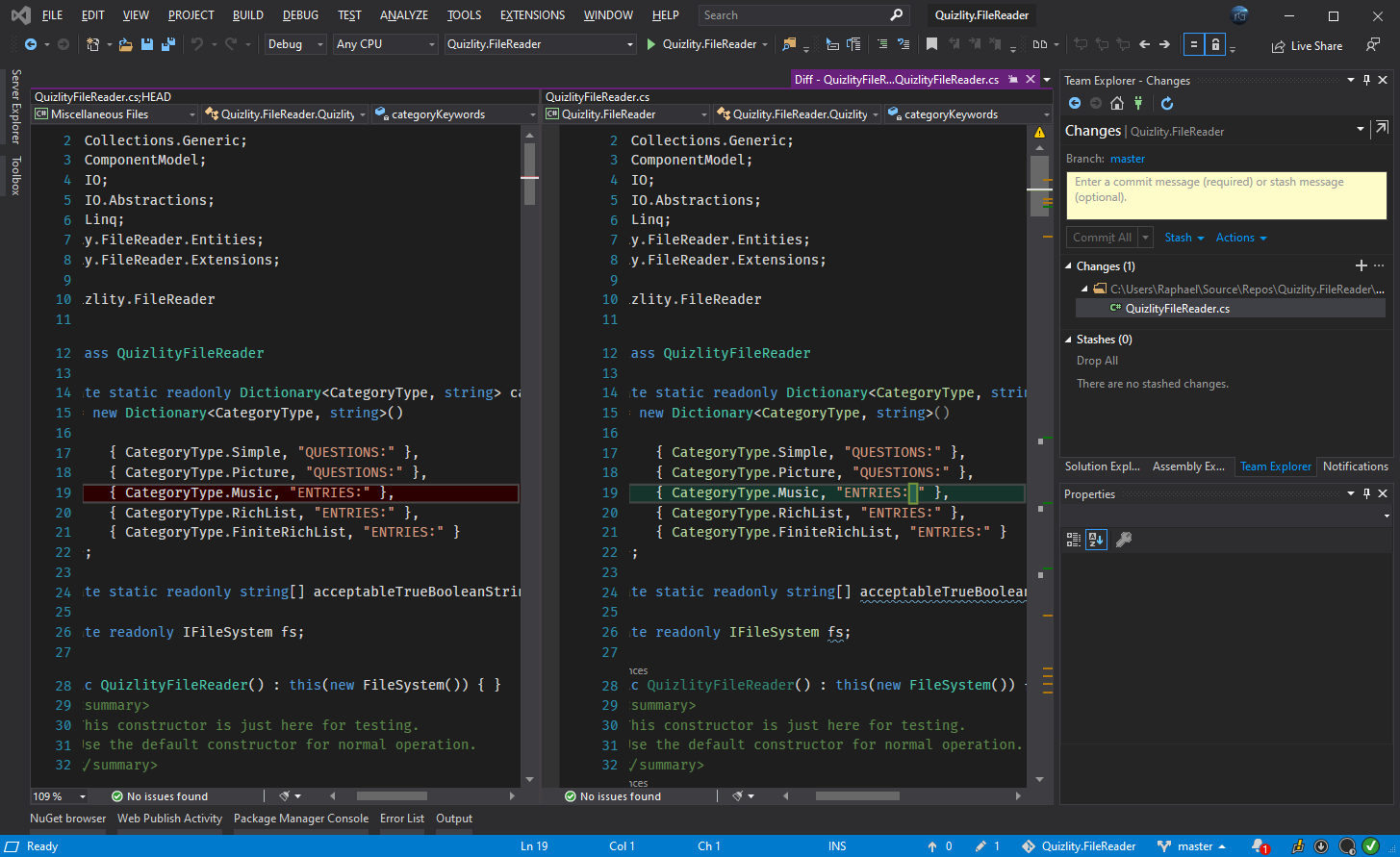Click the left pane horizontal scrollbar thumb
This screenshot has height=857, width=1400.
pyautogui.click(x=392, y=796)
